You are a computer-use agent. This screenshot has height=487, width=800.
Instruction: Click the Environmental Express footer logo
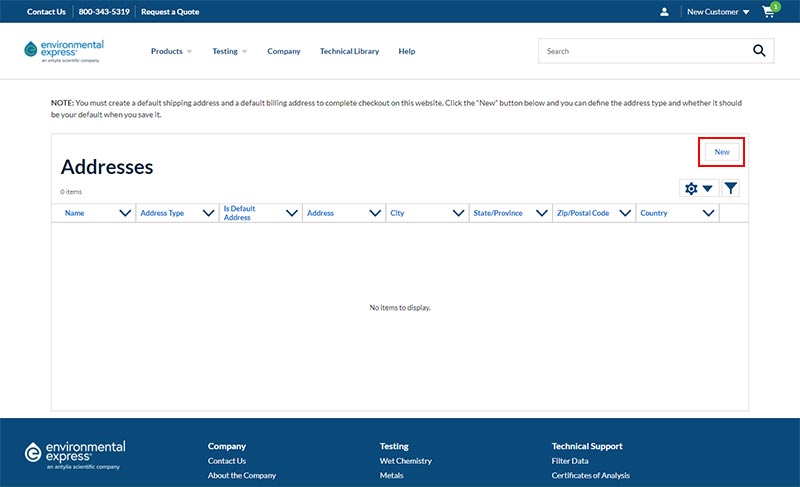[x=74, y=454]
